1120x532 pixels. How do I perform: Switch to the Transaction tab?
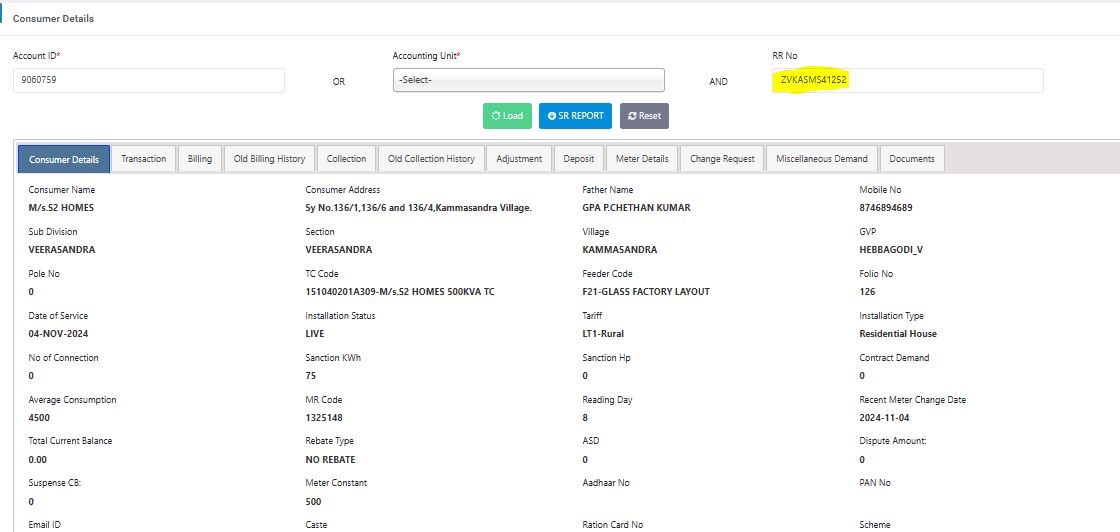point(144,159)
